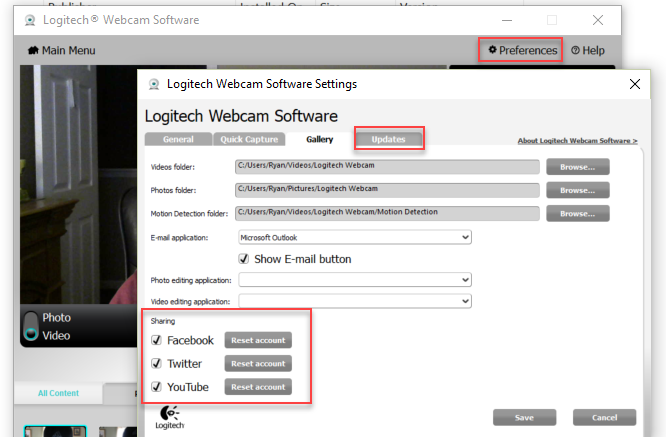Click the gear icon beside Preferences
666x437 pixels.
(x=492, y=50)
